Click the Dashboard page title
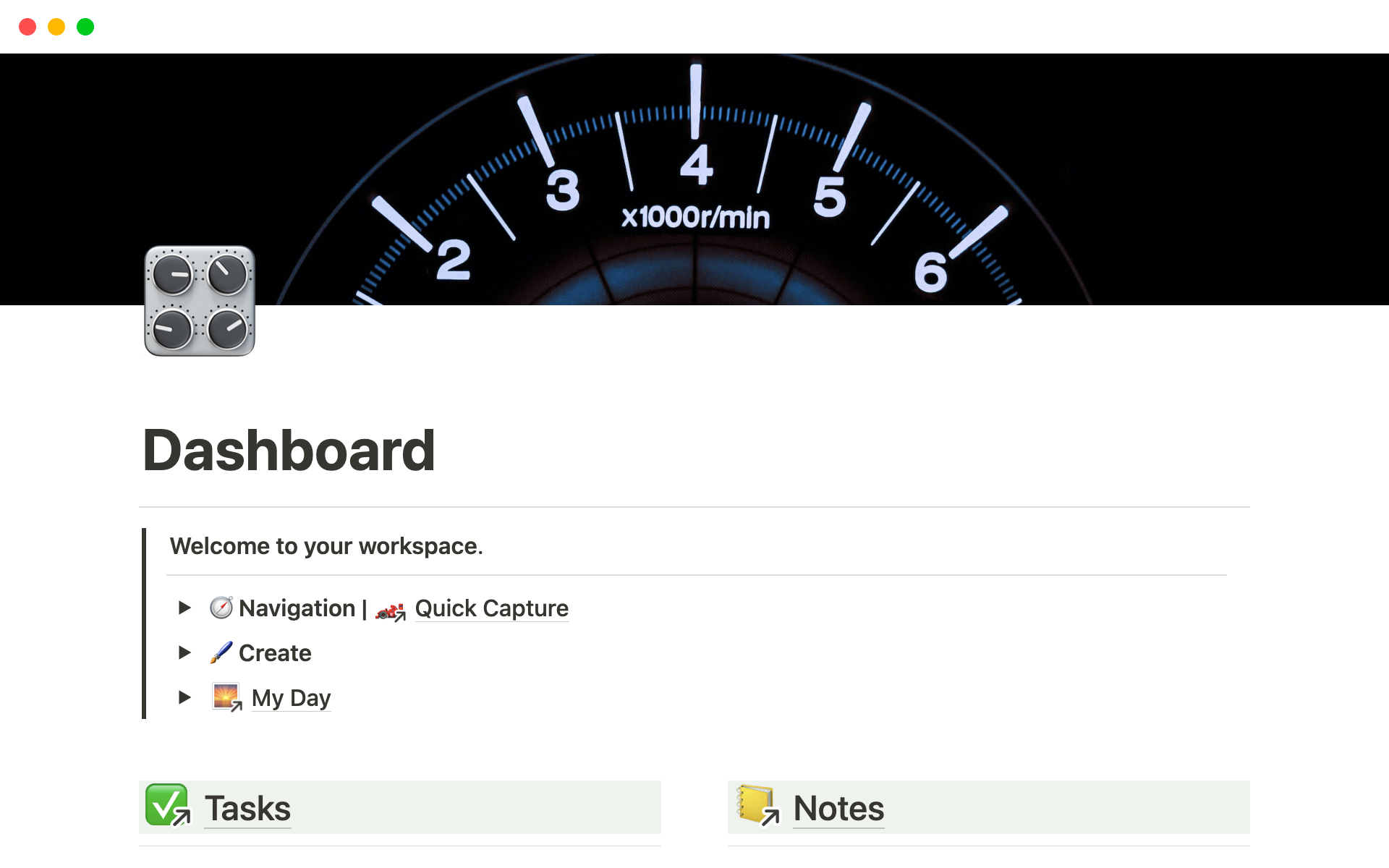The image size is (1389, 868). click(x=289, y=451)
